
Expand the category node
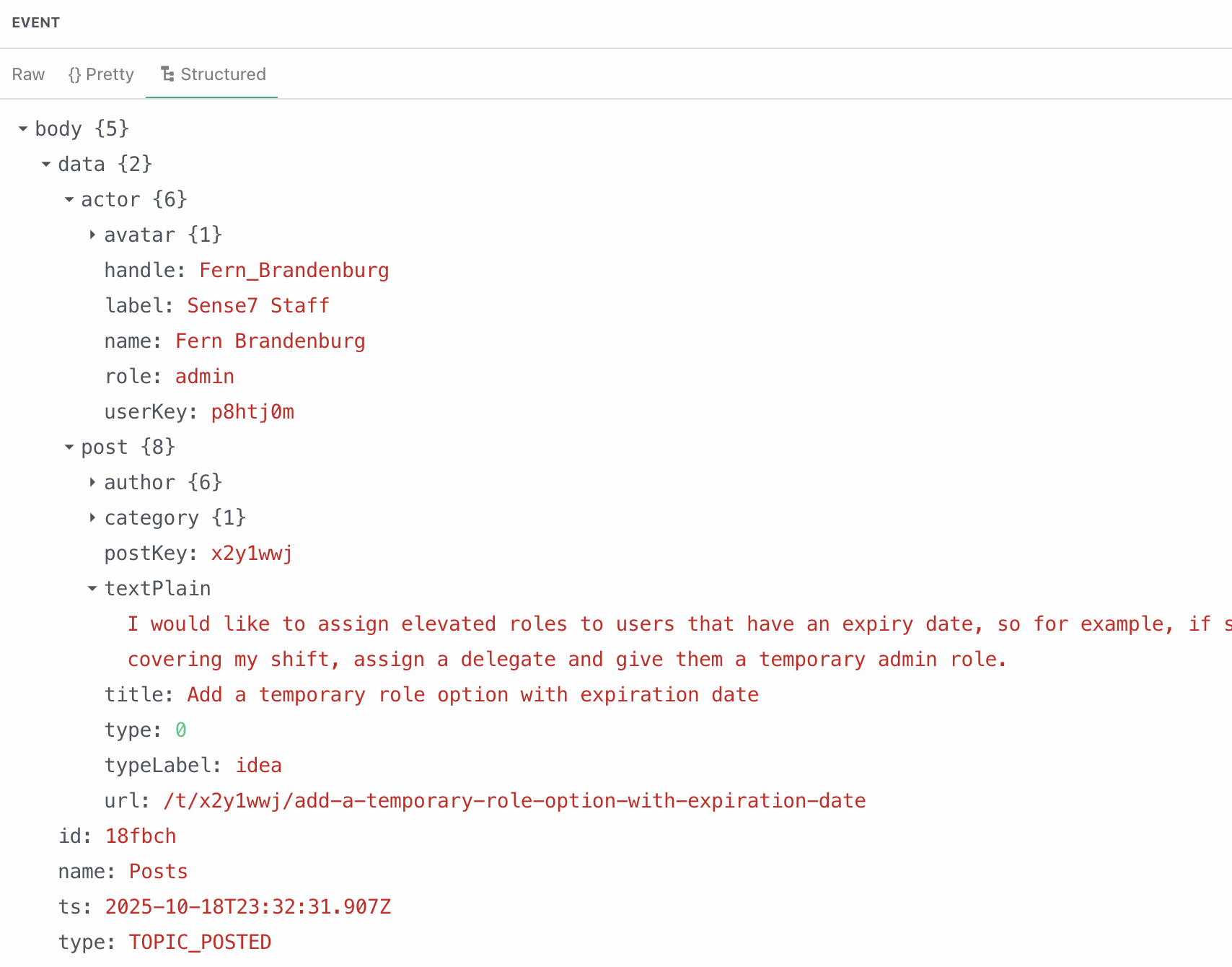92,518
